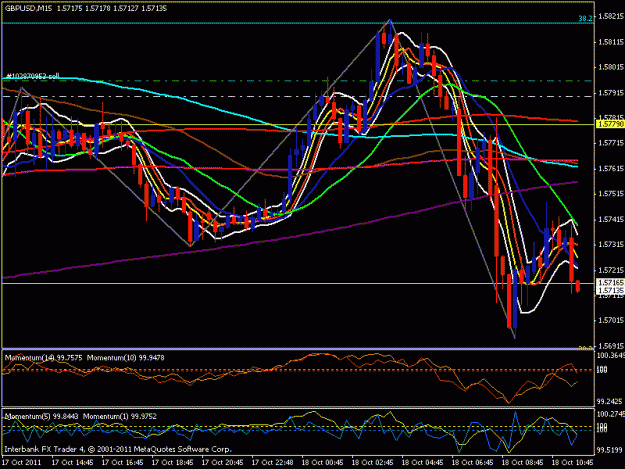The height and width of the screenshot is (469, 625).
Task: Click the Momentum(10) 99.9478 indicator label
Action: click(126, 358)
